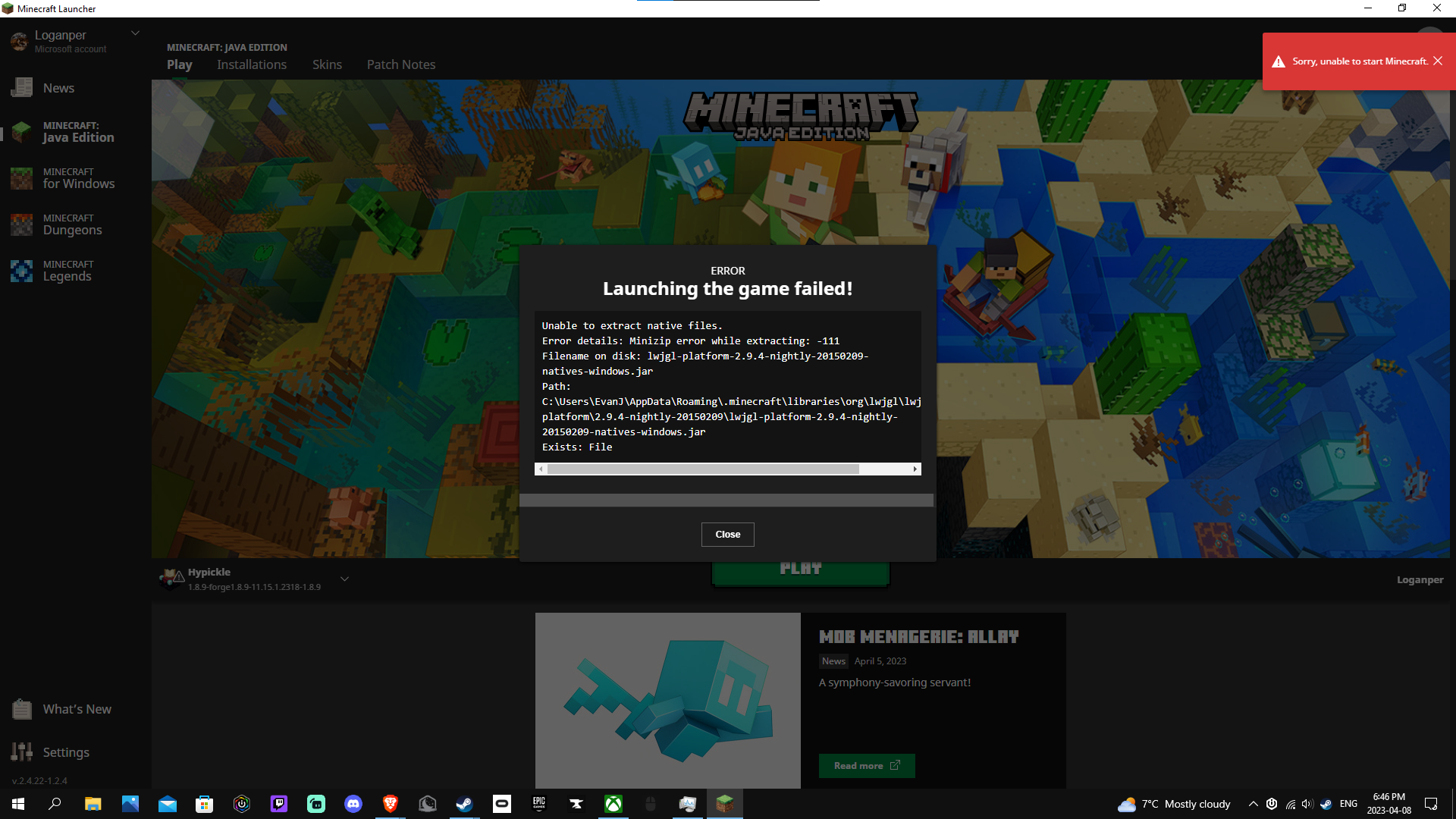Open Minecraft for Windows sidebar icon

[x=22, y=178]
